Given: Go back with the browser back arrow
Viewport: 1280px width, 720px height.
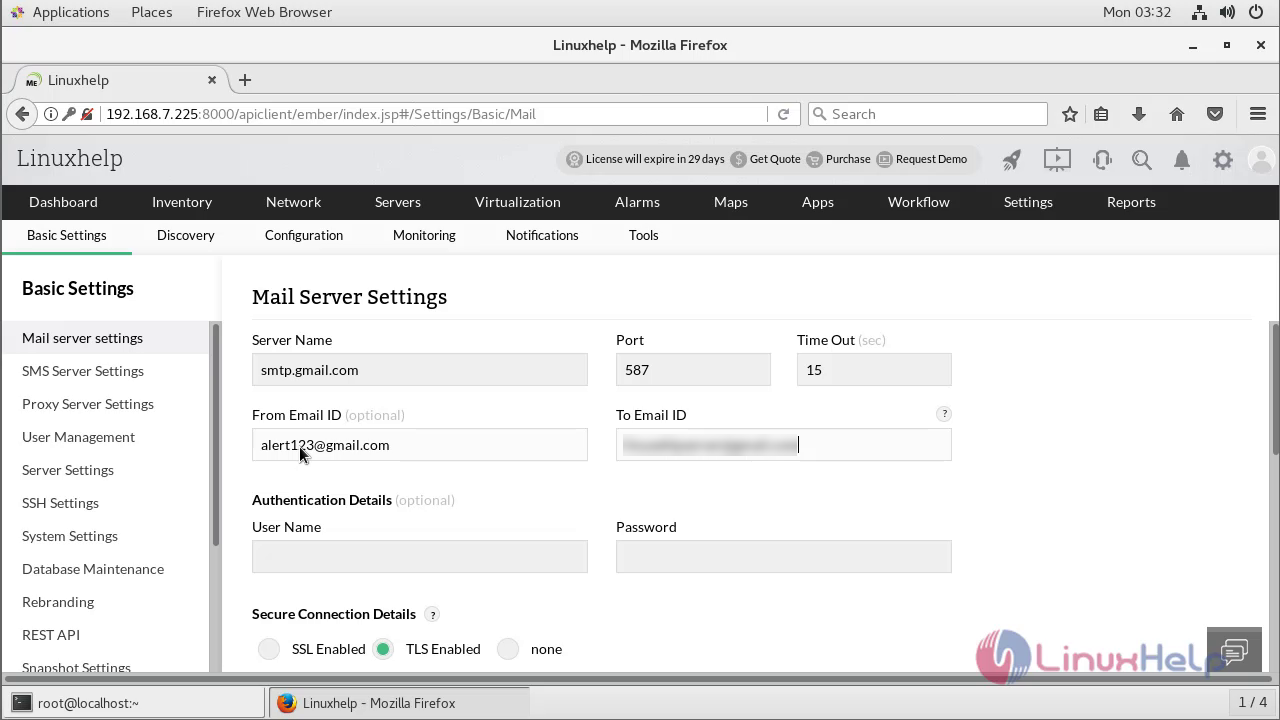Looking at the screenshot, I should coord(22,114).
